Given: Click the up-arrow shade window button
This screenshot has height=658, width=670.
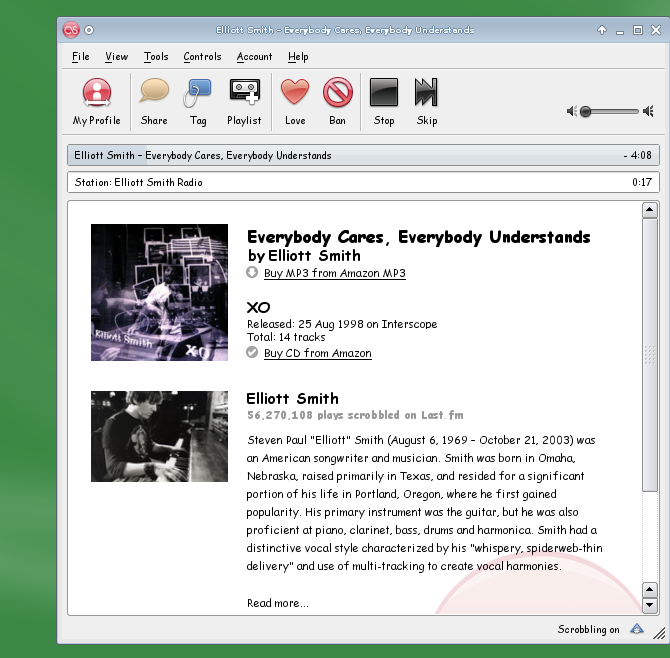Looking at the screenshot, I should [602, 30].
